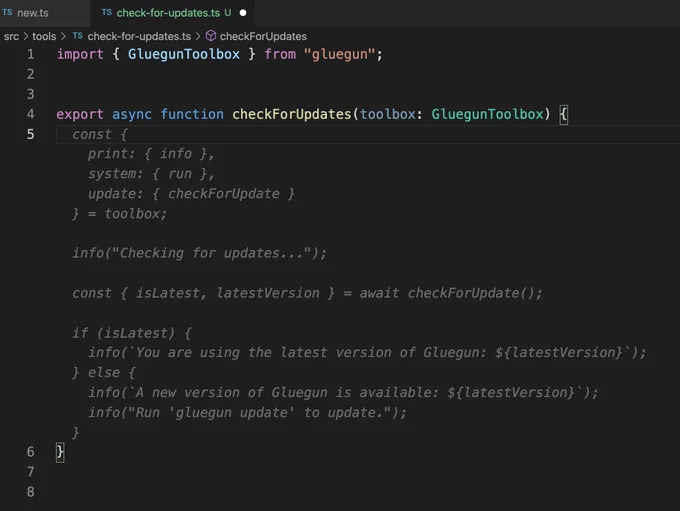The image size is (680, 511).
Task: Click the checkForUpdates function name
Action: point(291,114)
